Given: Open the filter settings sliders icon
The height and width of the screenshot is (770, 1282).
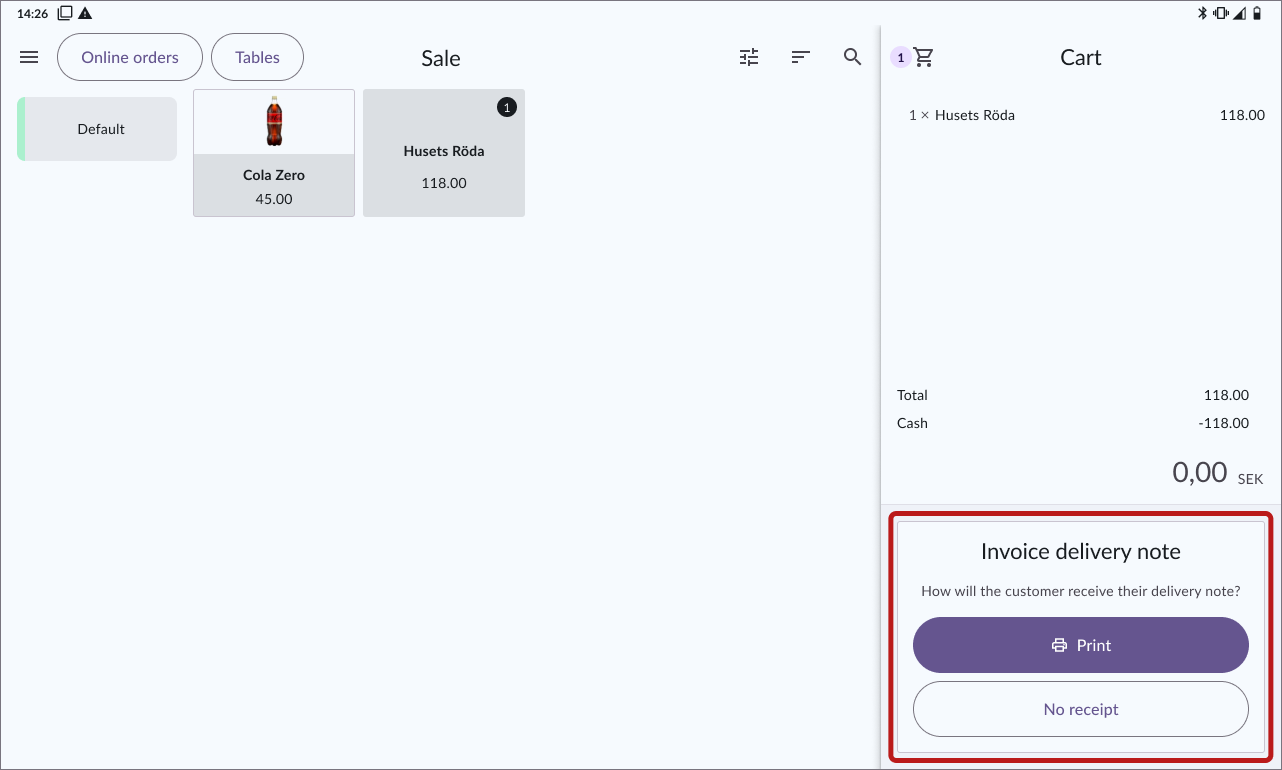Looking at the screenshot, I should tap(749, 58).
